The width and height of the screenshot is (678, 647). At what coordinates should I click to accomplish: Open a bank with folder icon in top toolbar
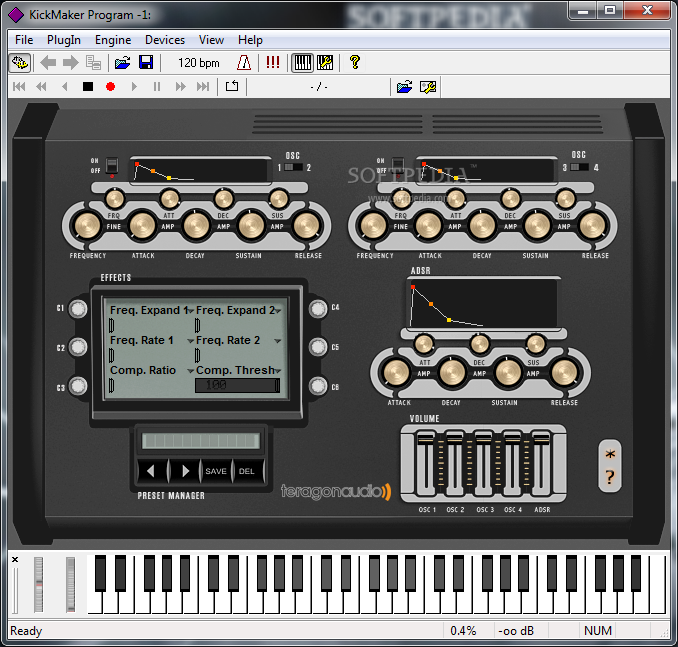(123, 63)
